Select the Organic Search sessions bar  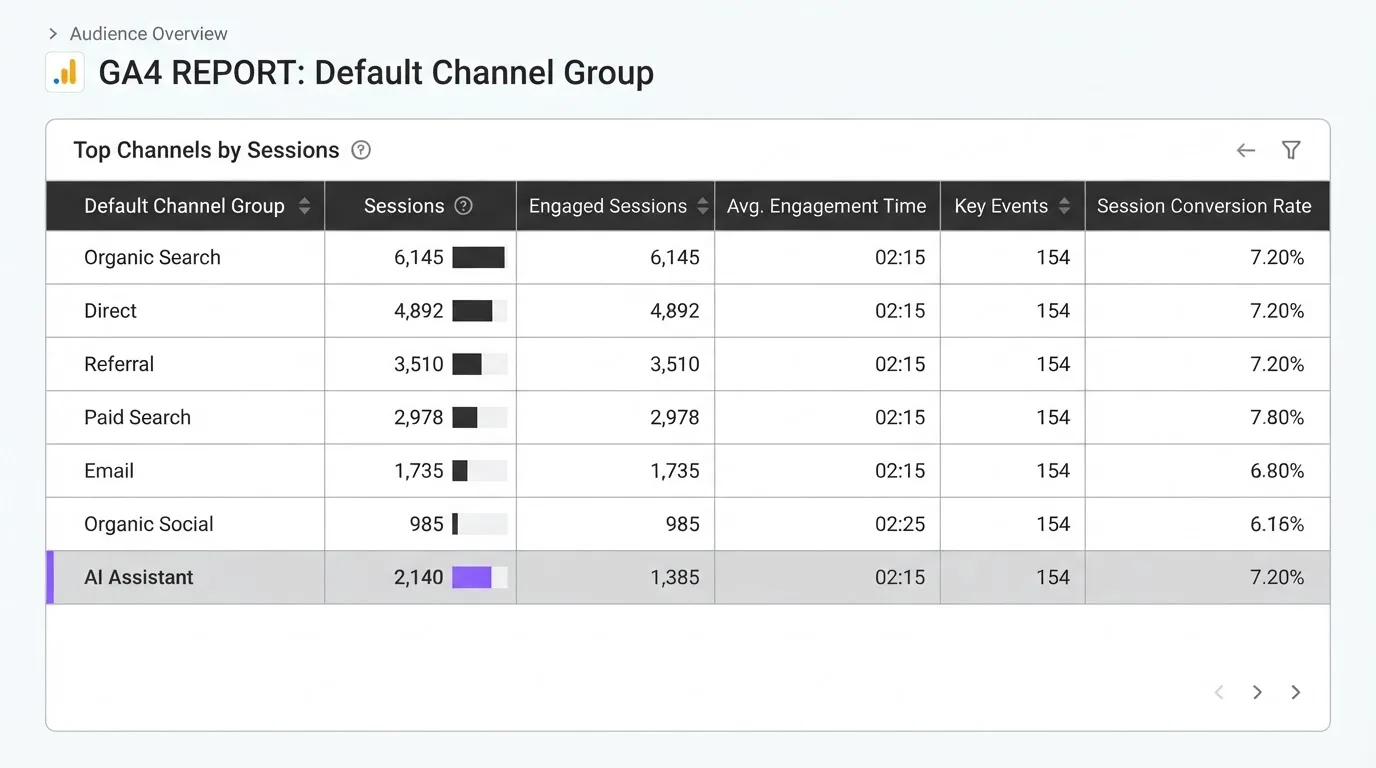(479, 258)
